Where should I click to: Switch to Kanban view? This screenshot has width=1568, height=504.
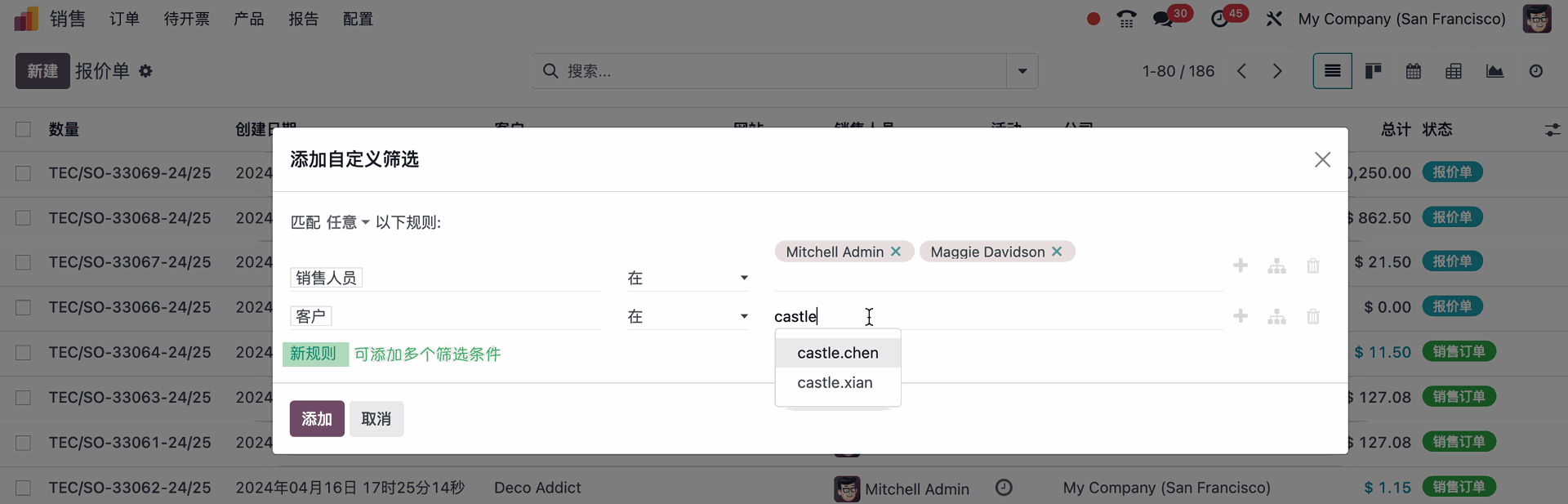click(1373, 71)
